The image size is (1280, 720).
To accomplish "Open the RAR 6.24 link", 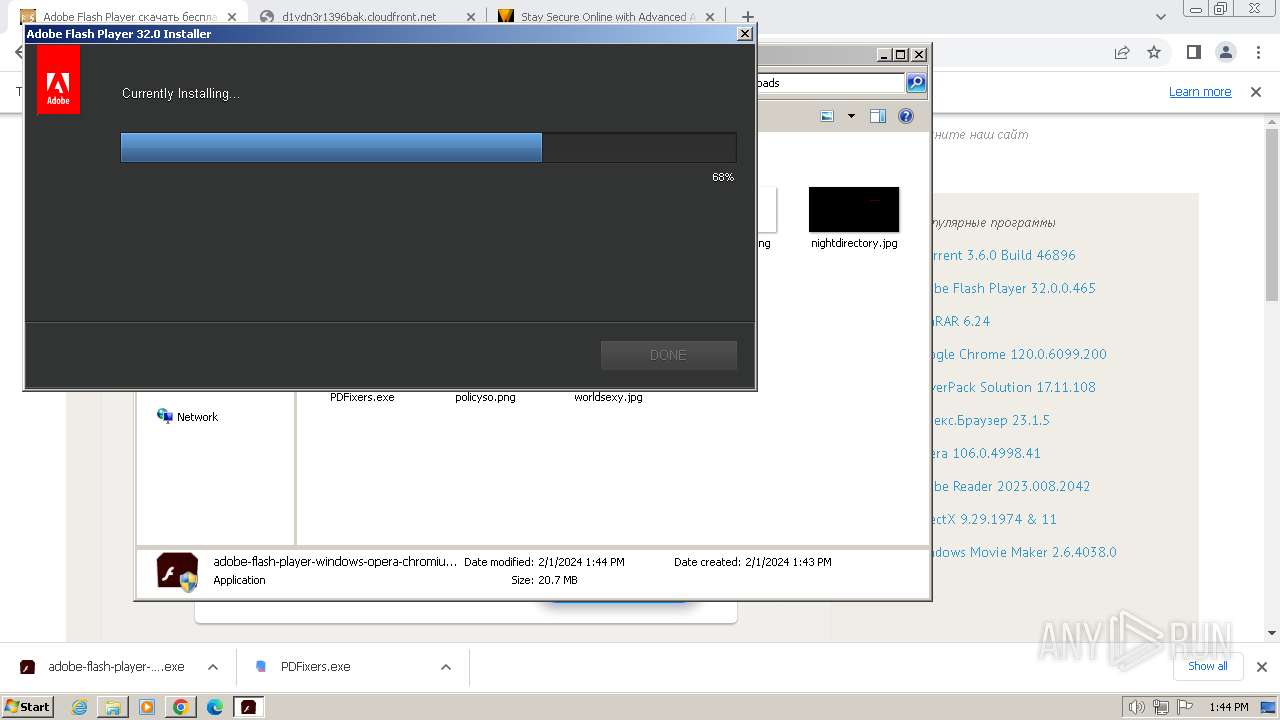I will tap(961, 321).
